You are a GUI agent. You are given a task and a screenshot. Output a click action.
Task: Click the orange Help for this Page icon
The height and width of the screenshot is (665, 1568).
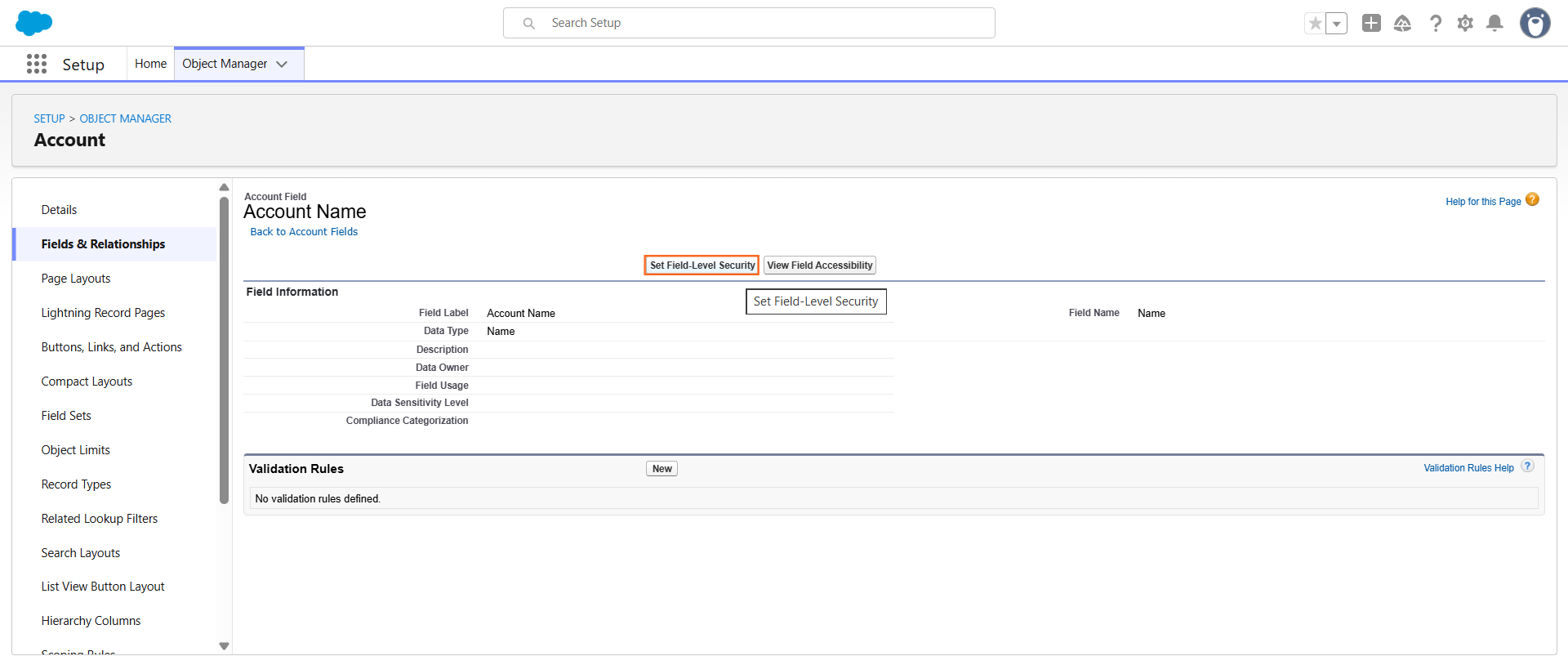tap(1532, 199)
